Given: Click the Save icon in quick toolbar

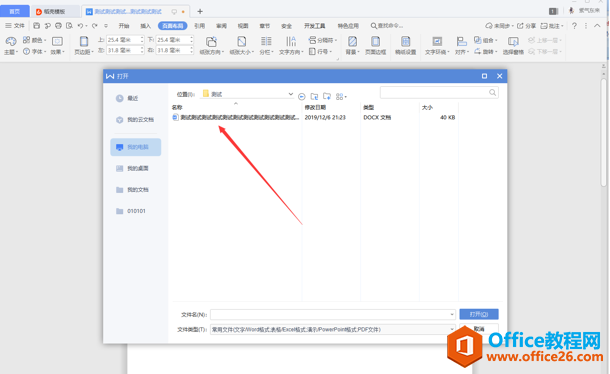Looking at the screenshot, I should click(x=37, y=26).
